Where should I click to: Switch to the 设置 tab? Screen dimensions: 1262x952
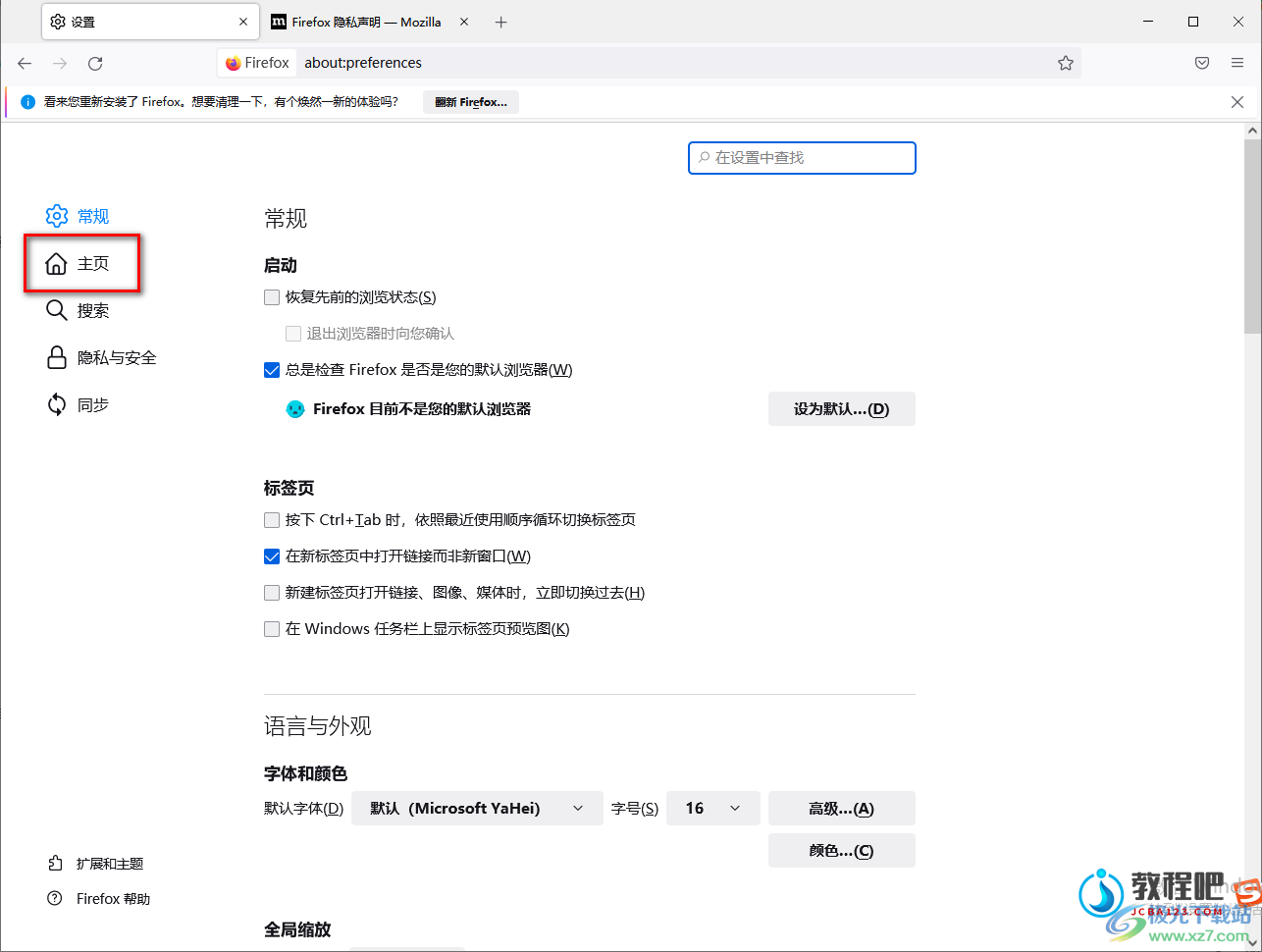pyautogui.click(x=150, y=22)
